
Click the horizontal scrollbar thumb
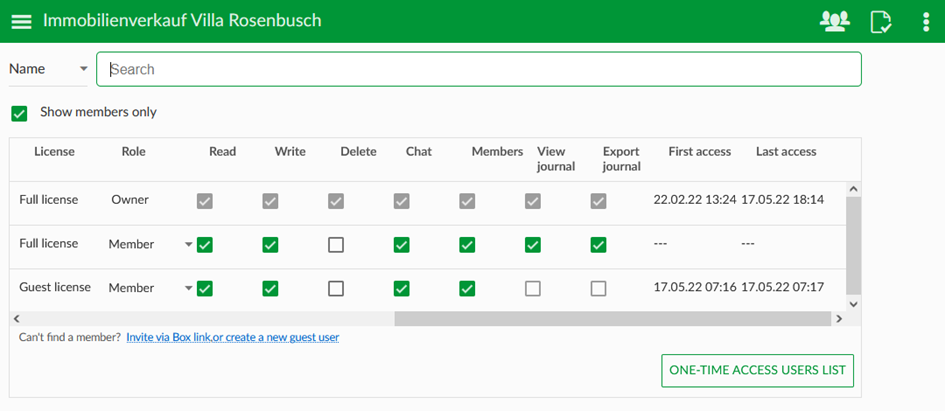point(612,319)
